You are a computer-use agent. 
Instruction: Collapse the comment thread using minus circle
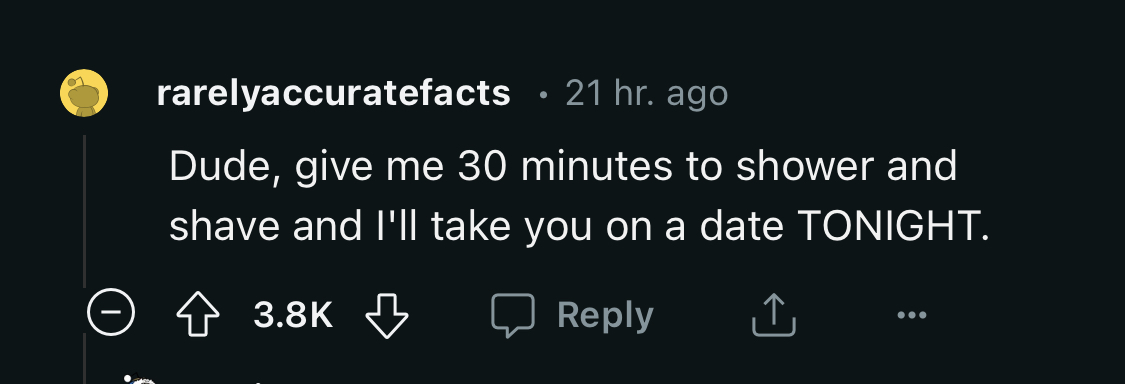(110, 314)
